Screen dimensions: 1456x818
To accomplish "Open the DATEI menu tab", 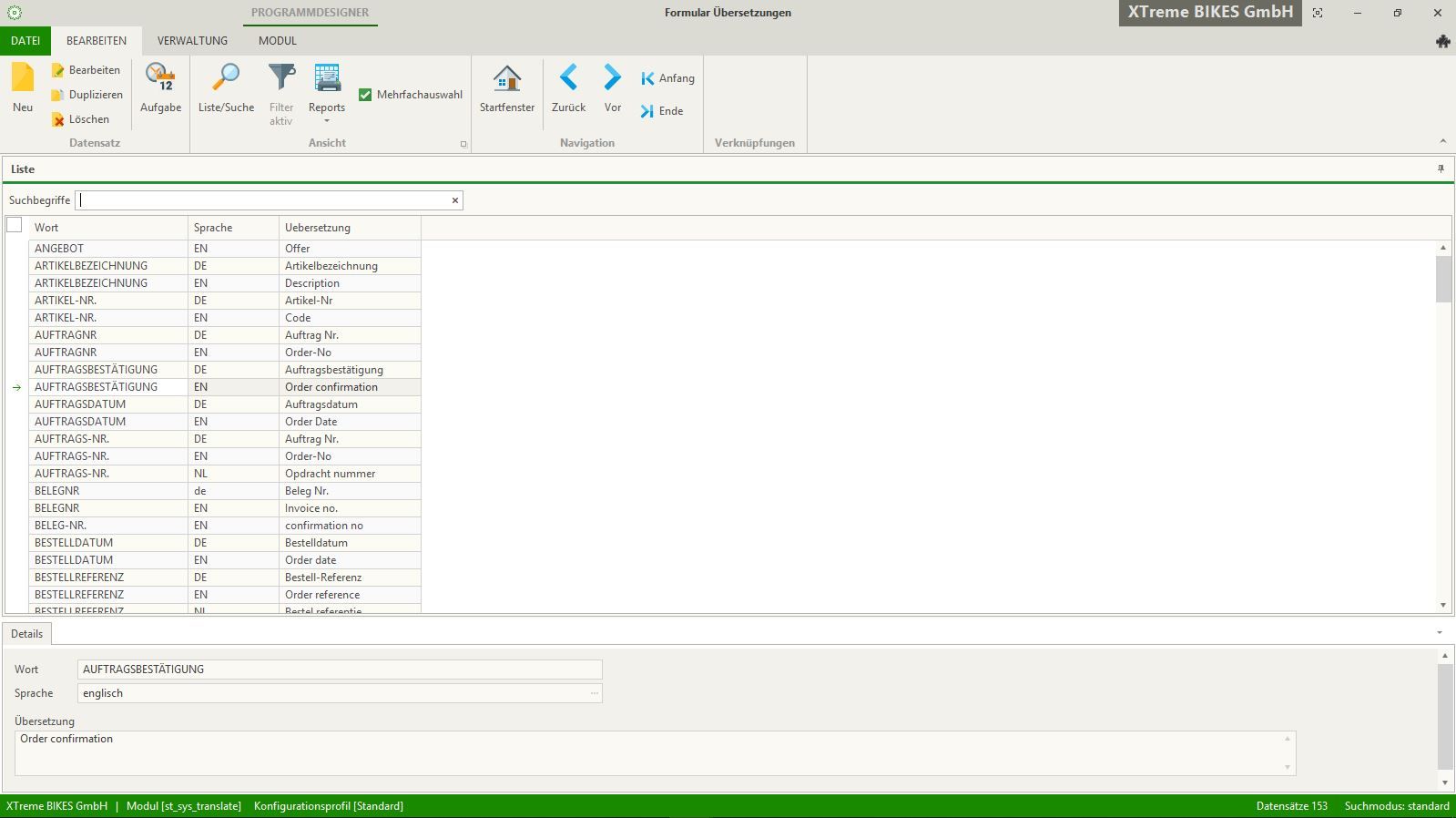I will click(25, 41).
